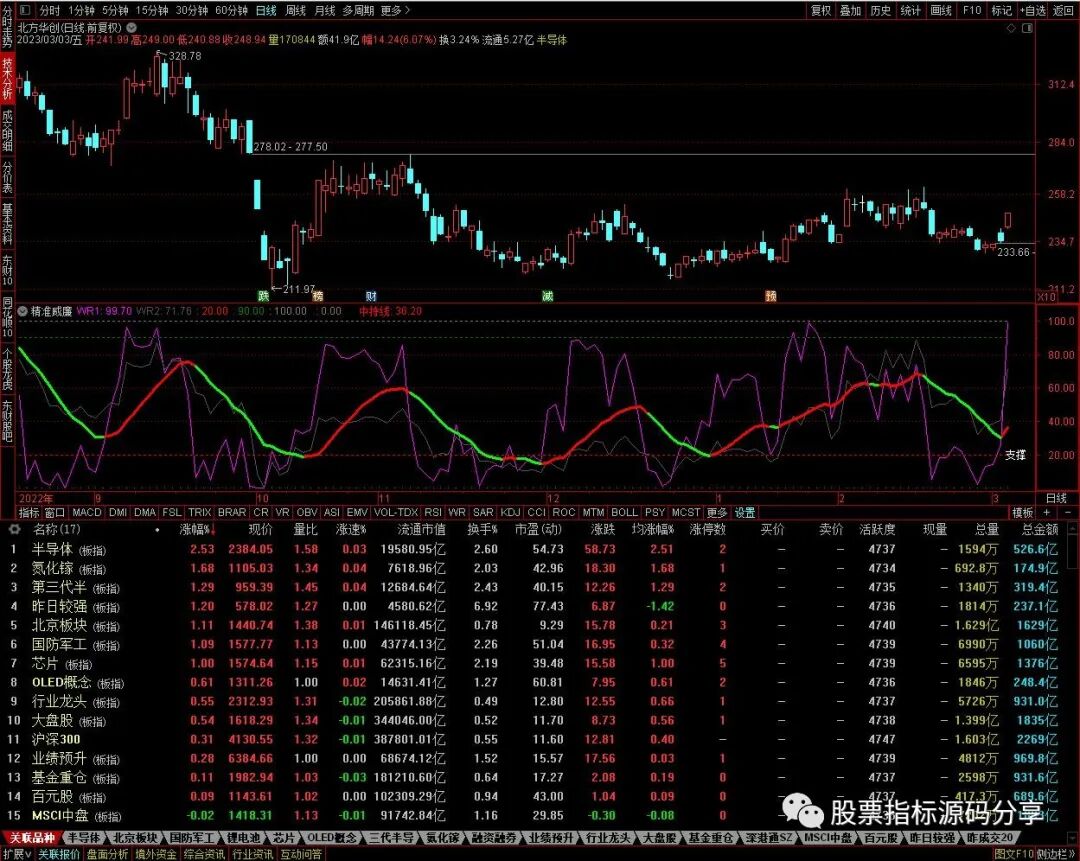Open the 综合资讯 bottom tab

click(x=205, y=854)
